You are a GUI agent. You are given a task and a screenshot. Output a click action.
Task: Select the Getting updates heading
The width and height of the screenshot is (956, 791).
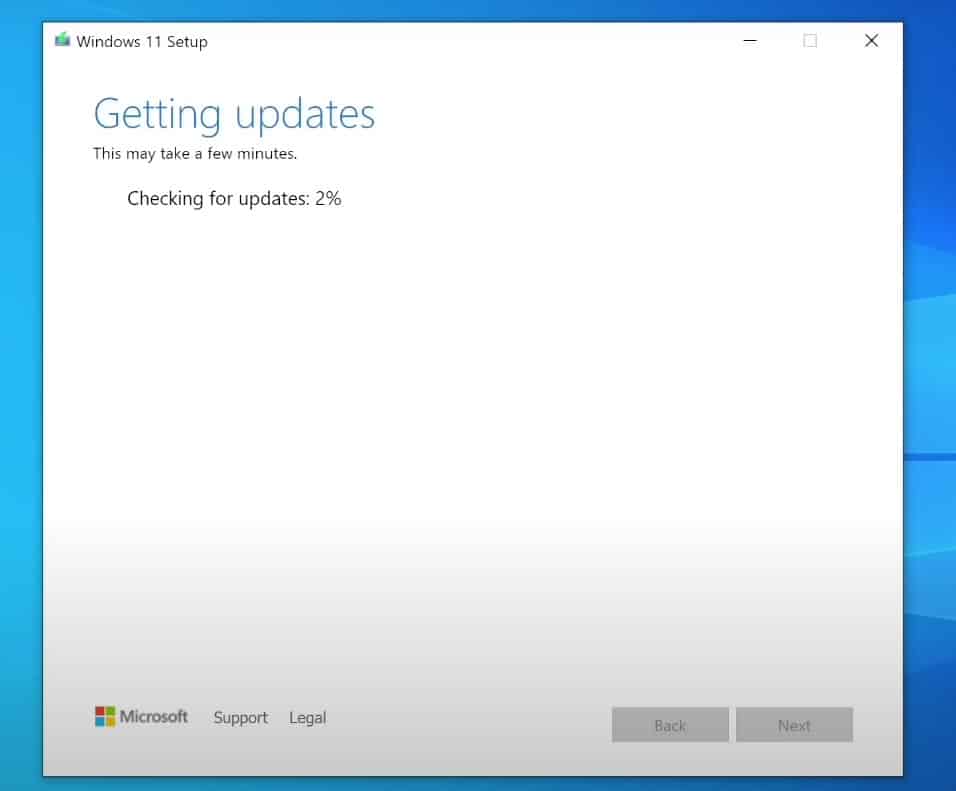point(234,113)
